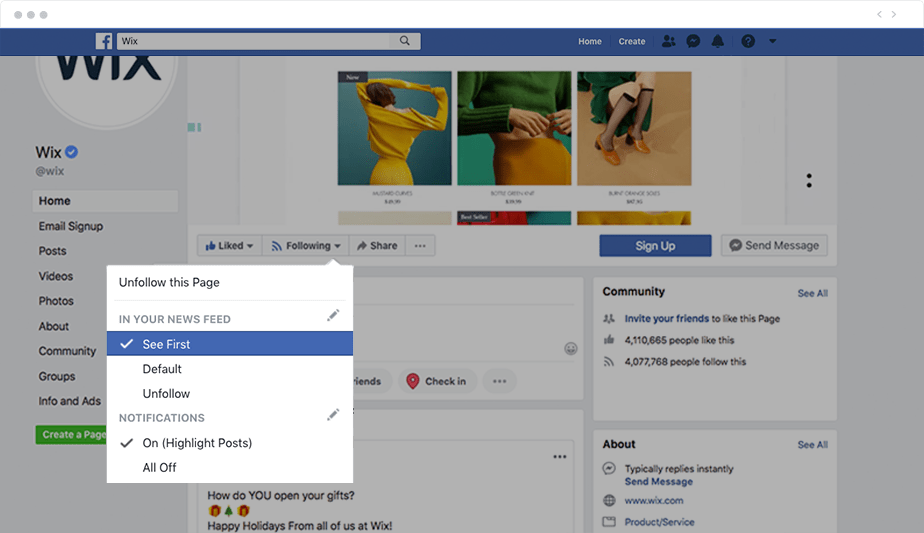Click the Wix verified badge
This screenshot has width=924, height=533.
(x=71, y=152)
